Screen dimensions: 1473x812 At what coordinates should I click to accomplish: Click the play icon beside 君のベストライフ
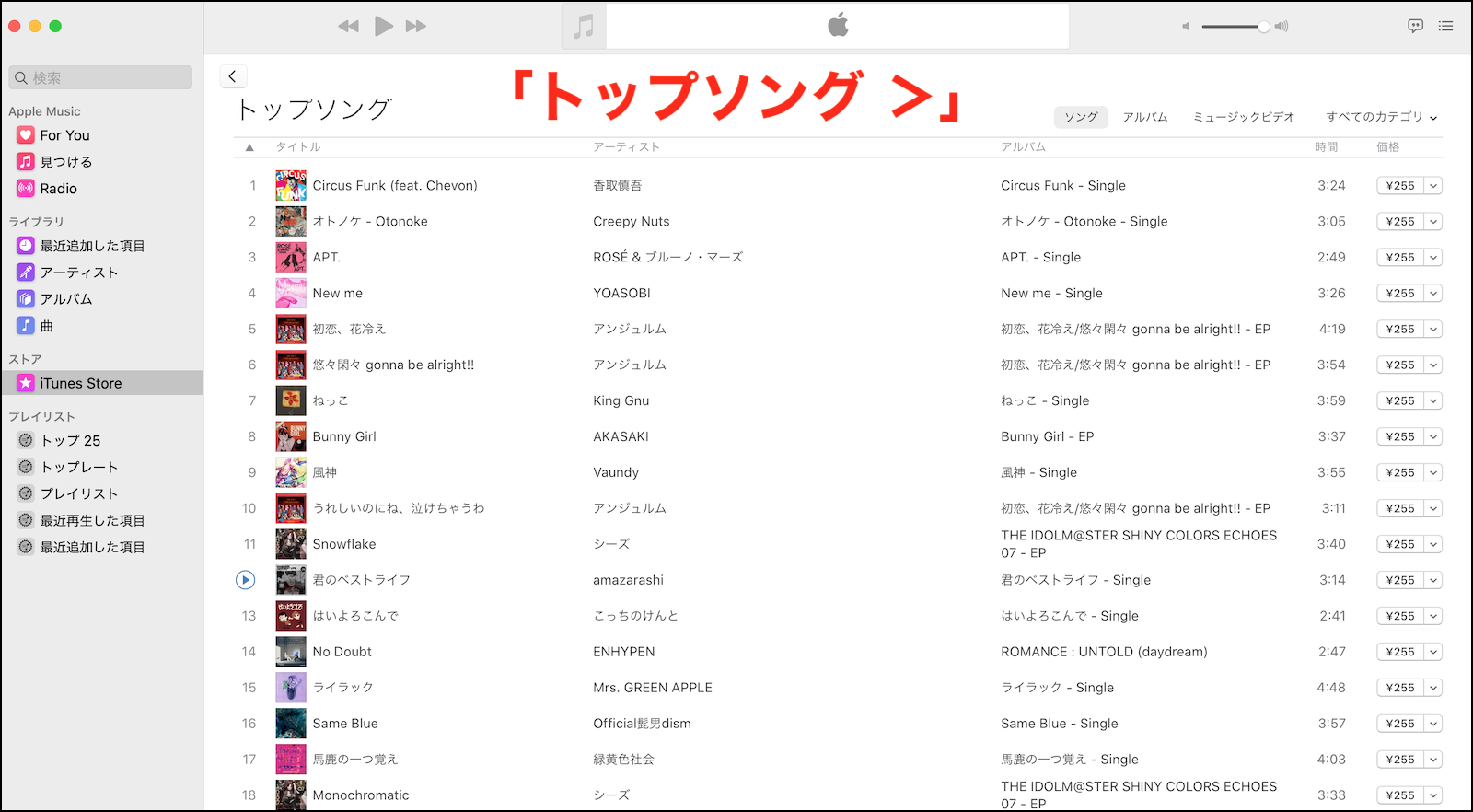245,580
